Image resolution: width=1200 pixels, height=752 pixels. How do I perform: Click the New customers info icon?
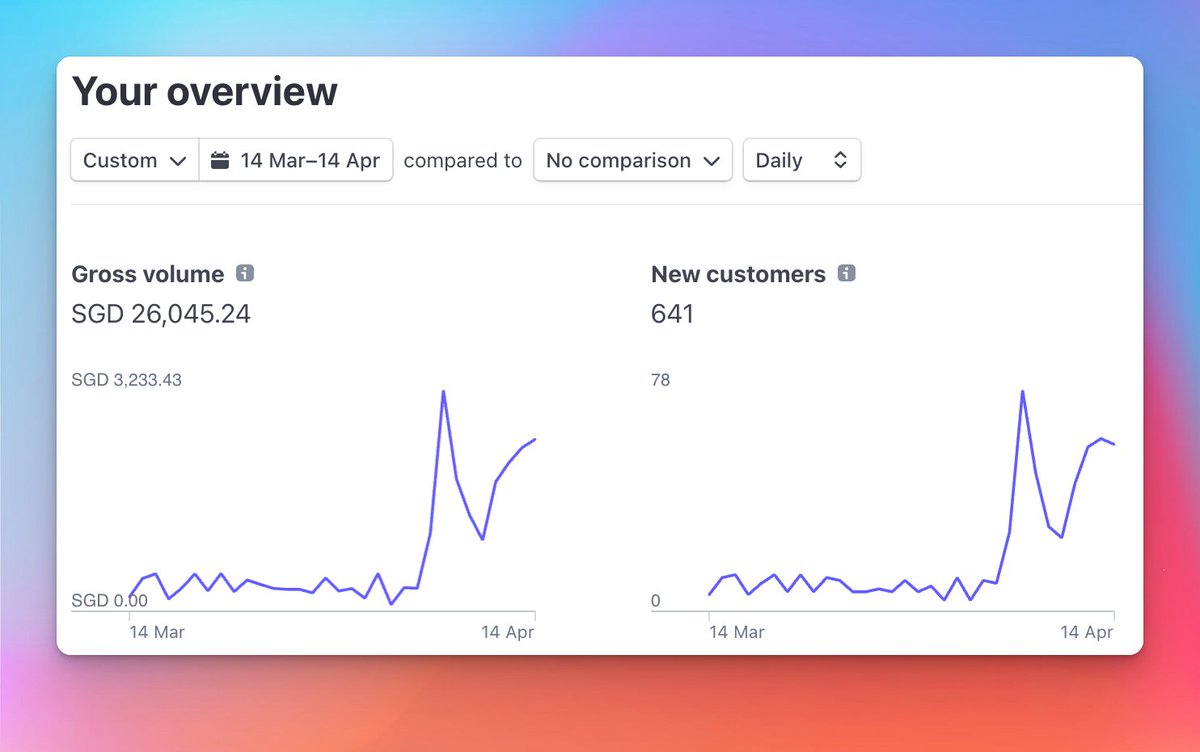(846, 273)
